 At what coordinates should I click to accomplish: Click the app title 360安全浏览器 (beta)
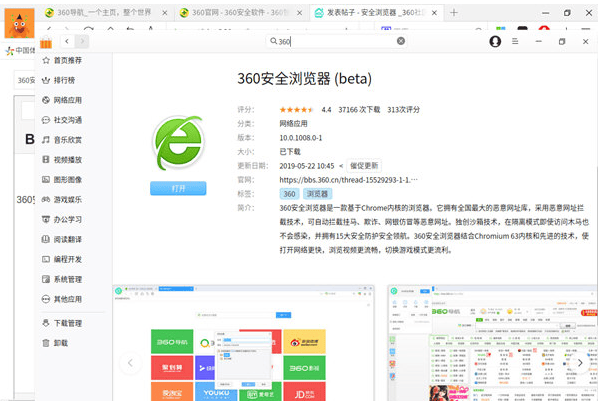coord(304,79)
